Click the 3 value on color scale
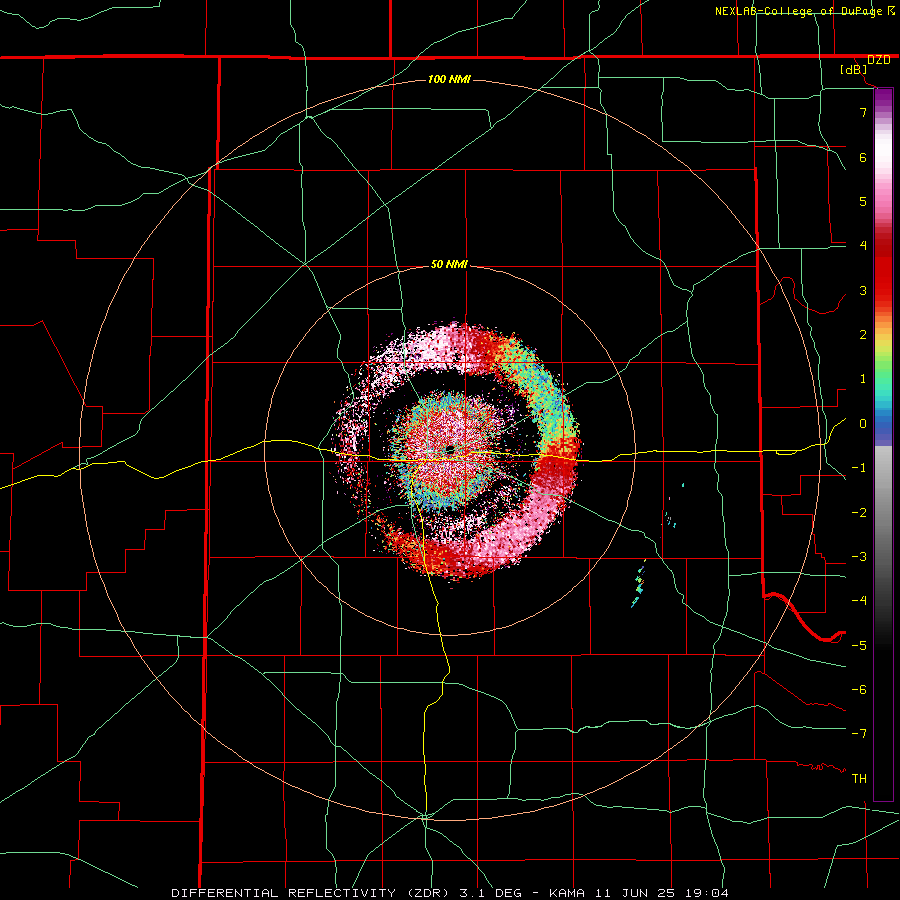Image resolution: width=900 pixels, height=900 pixels. (x=863, y=290)
